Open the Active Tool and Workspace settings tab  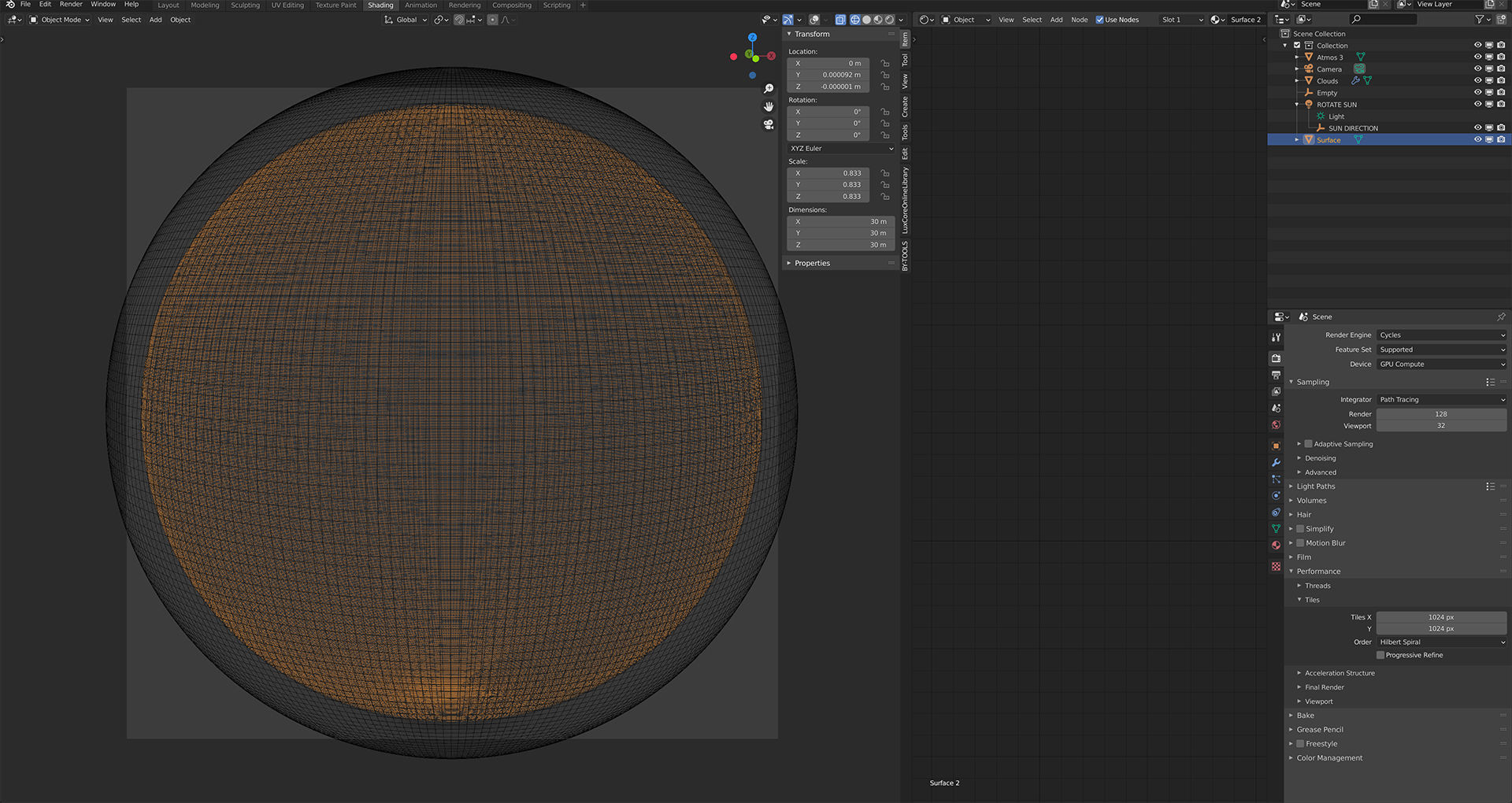click(x=1276, y=337)
